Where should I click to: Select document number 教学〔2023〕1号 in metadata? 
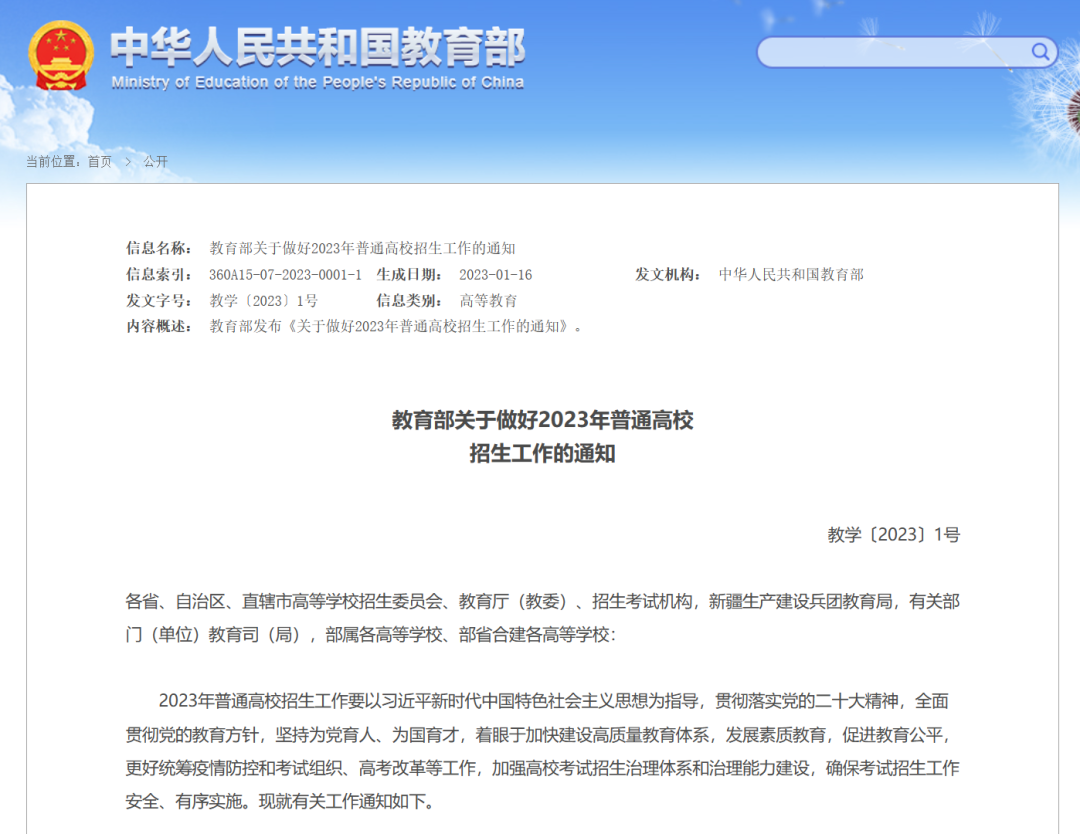pos(264,301)
